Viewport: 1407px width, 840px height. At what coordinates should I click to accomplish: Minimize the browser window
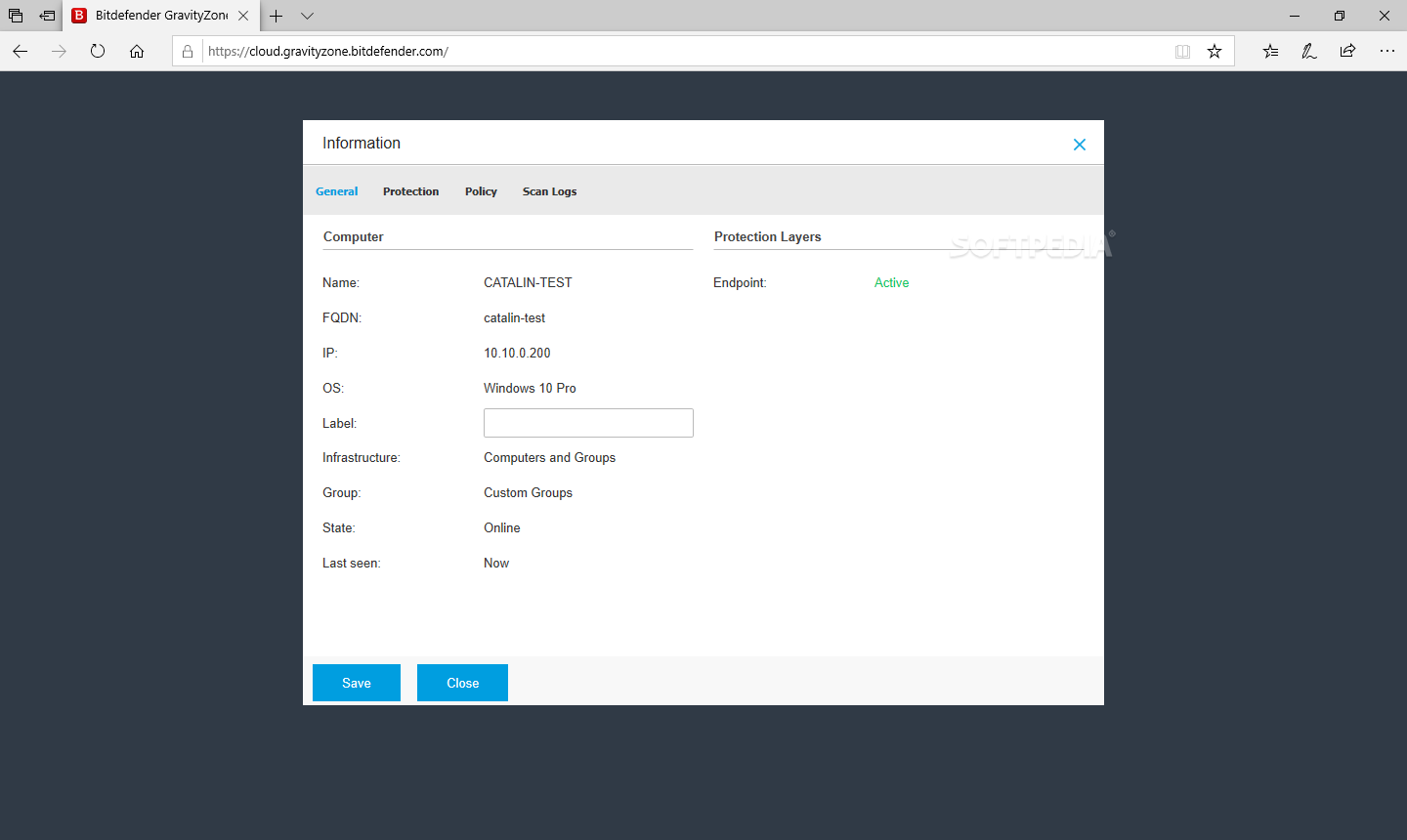(1295, 16)
